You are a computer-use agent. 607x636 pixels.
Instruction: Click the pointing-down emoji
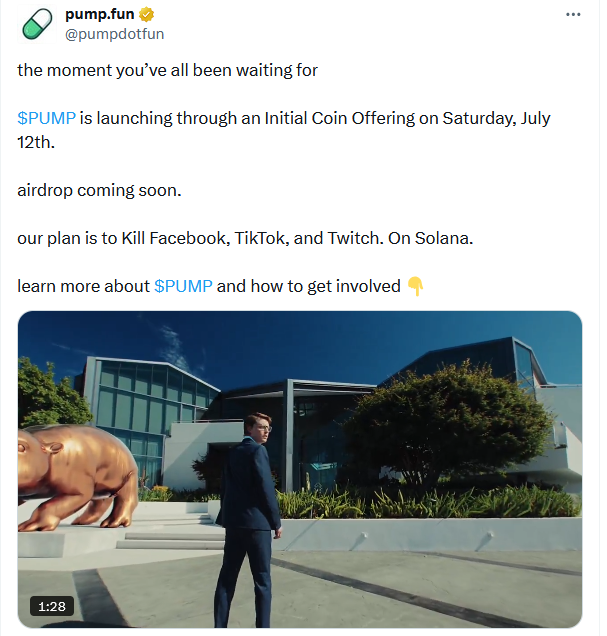tap(416, 286)
